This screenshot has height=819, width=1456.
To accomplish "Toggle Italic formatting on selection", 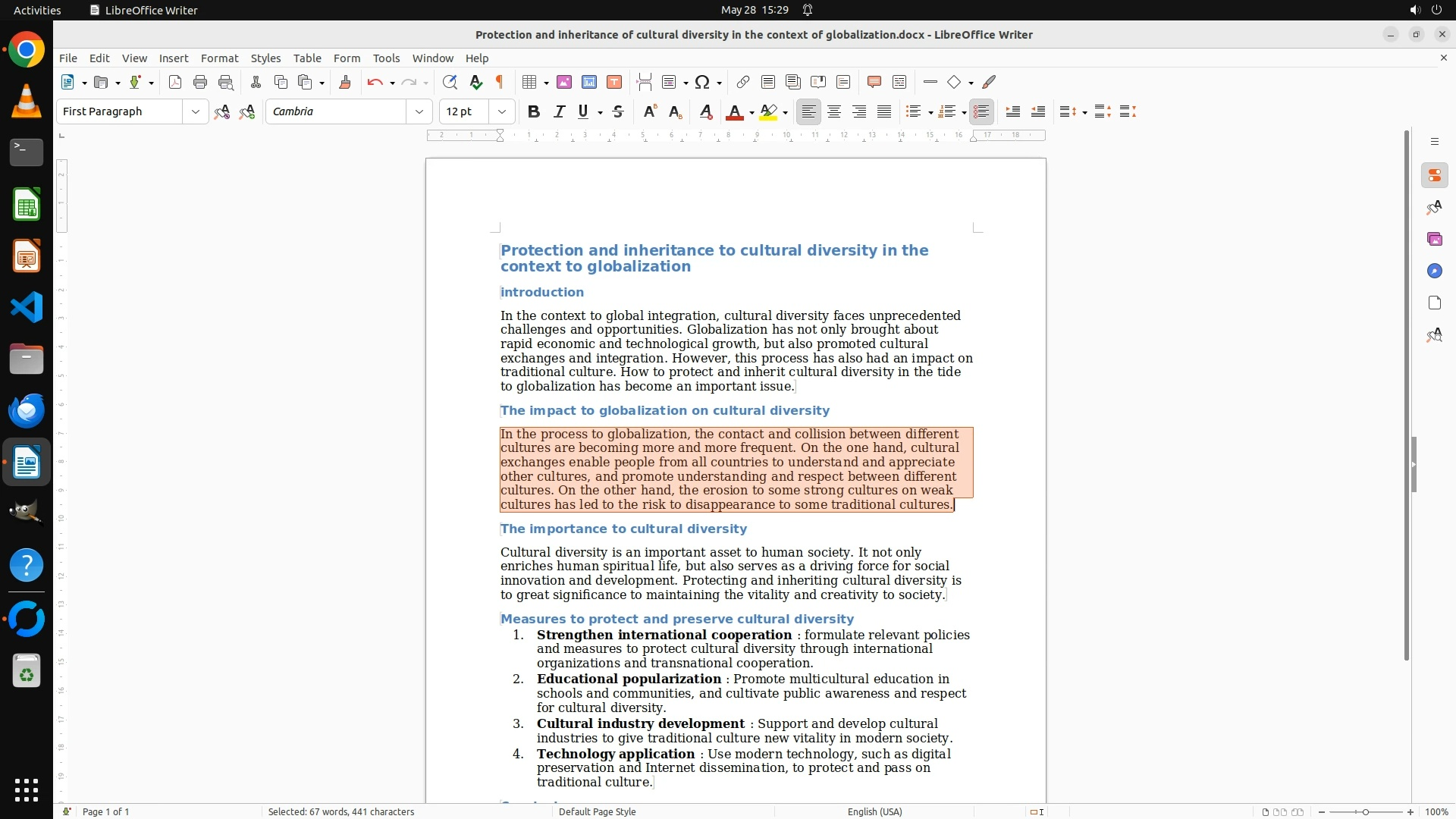I will pyautogui.click(x=559, y=111).
